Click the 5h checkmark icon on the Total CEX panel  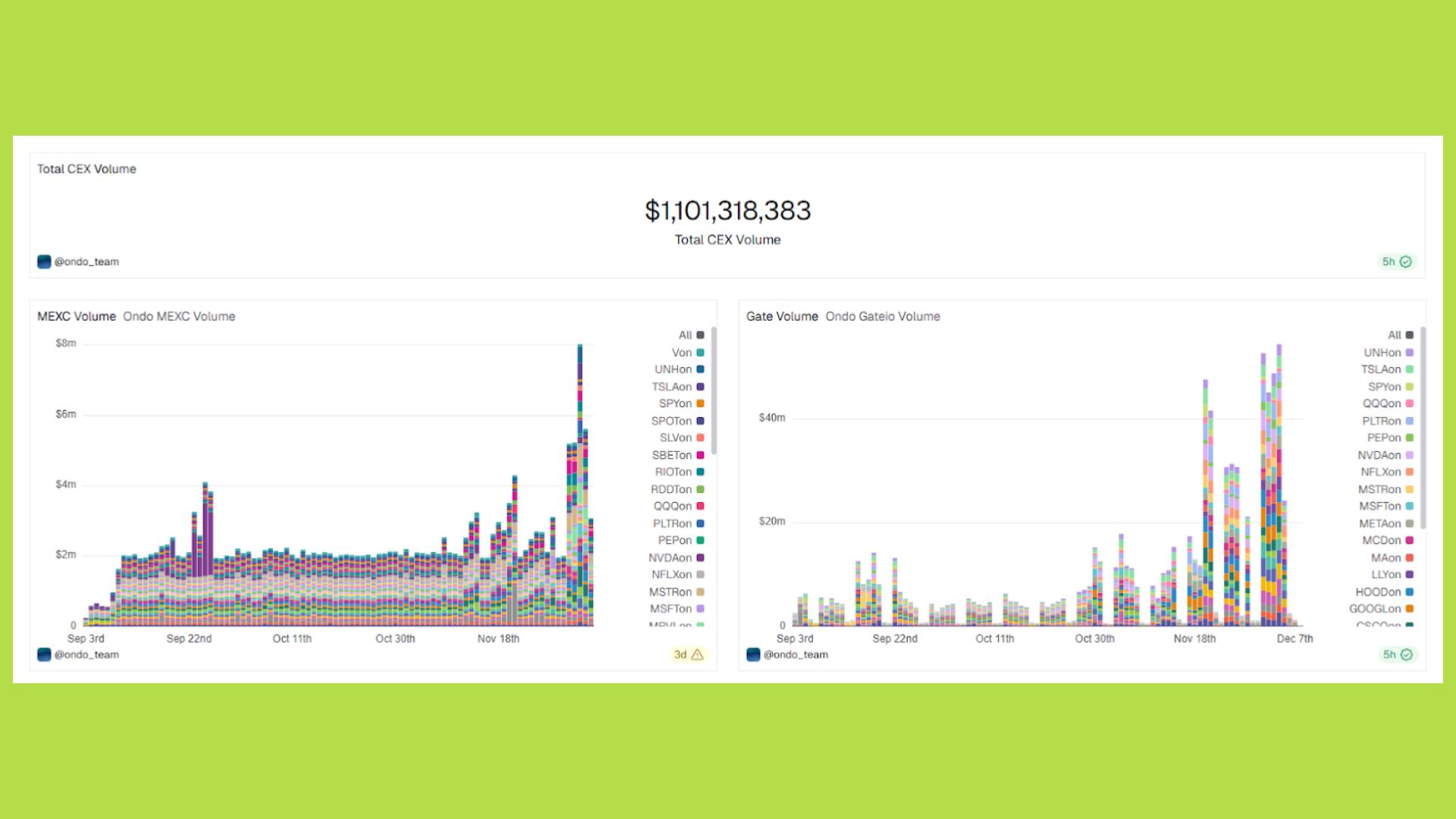(x=1405, y=262)
